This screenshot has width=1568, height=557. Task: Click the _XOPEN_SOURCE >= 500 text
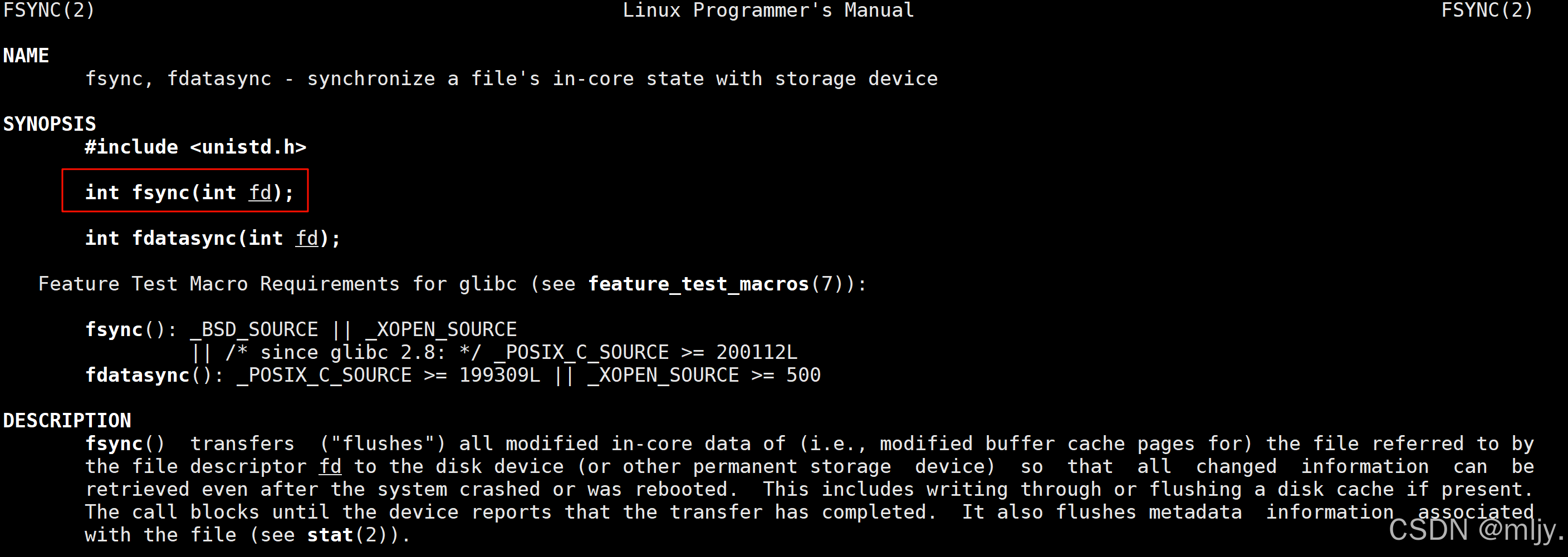[x=704, y=375]
